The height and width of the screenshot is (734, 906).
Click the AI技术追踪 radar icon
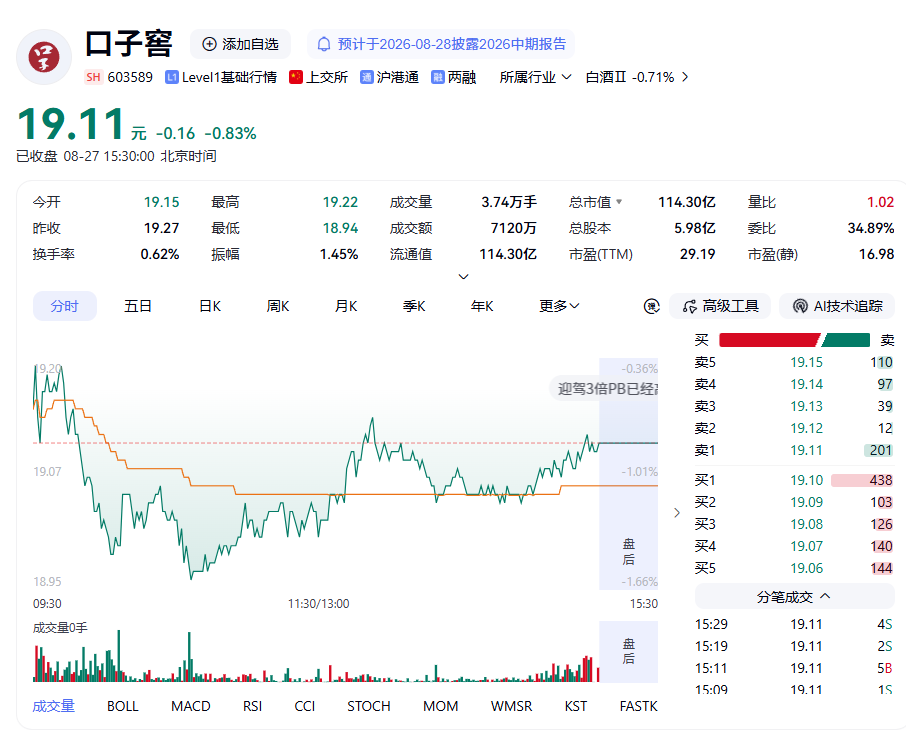click(x=800, y=306)
